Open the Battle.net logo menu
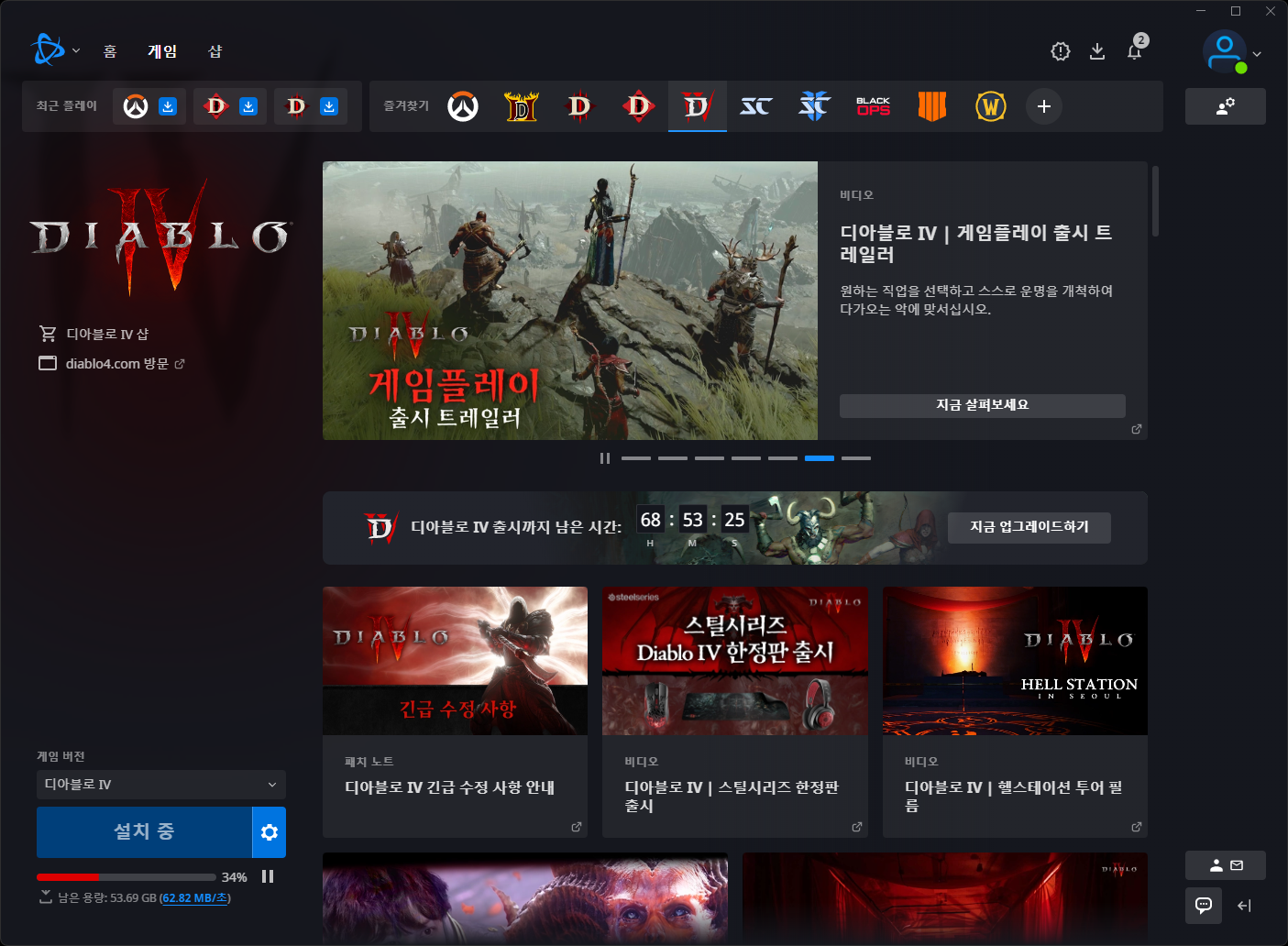 [x=48, y=50]
